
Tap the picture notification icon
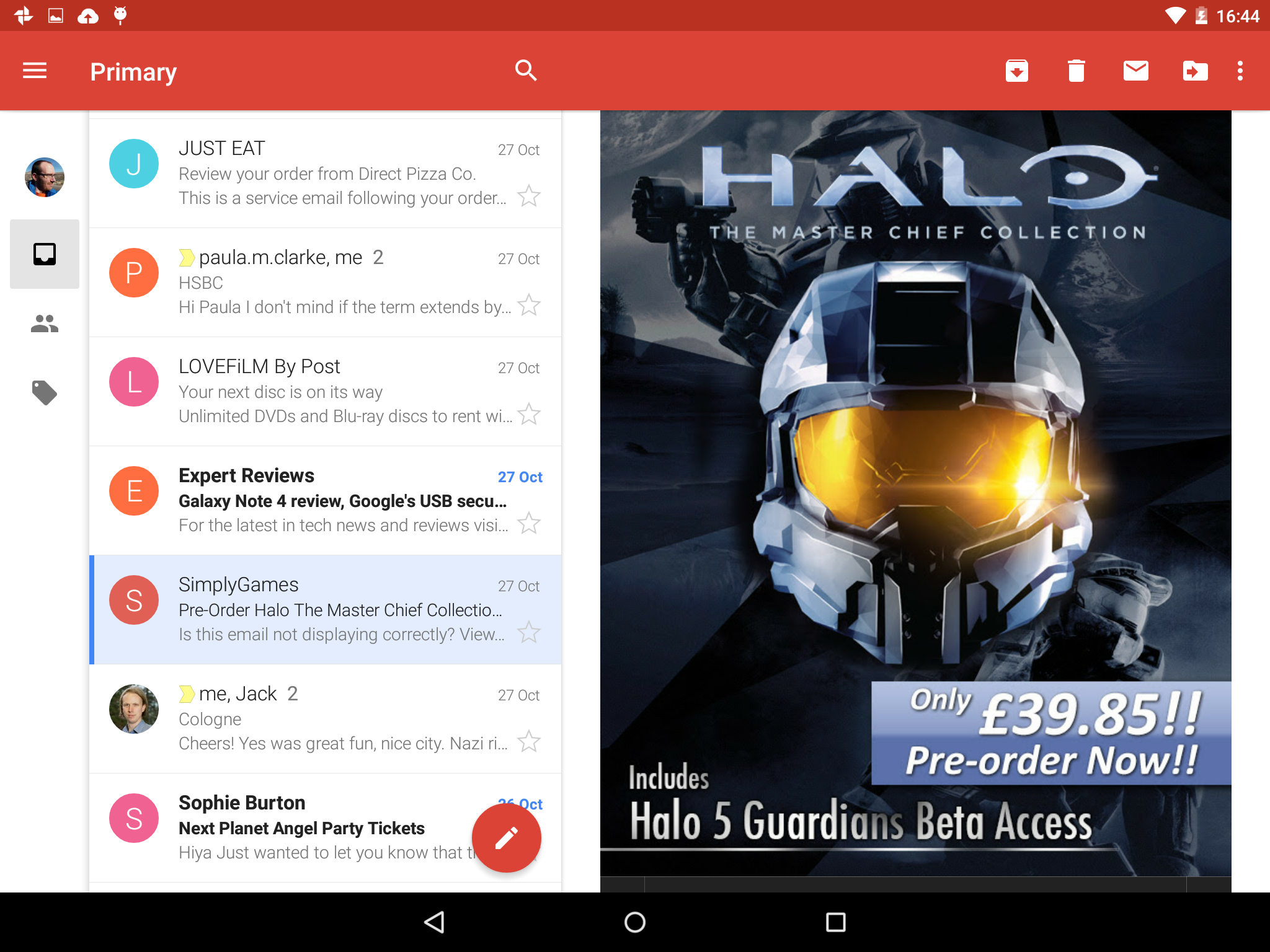coord(56,15)
